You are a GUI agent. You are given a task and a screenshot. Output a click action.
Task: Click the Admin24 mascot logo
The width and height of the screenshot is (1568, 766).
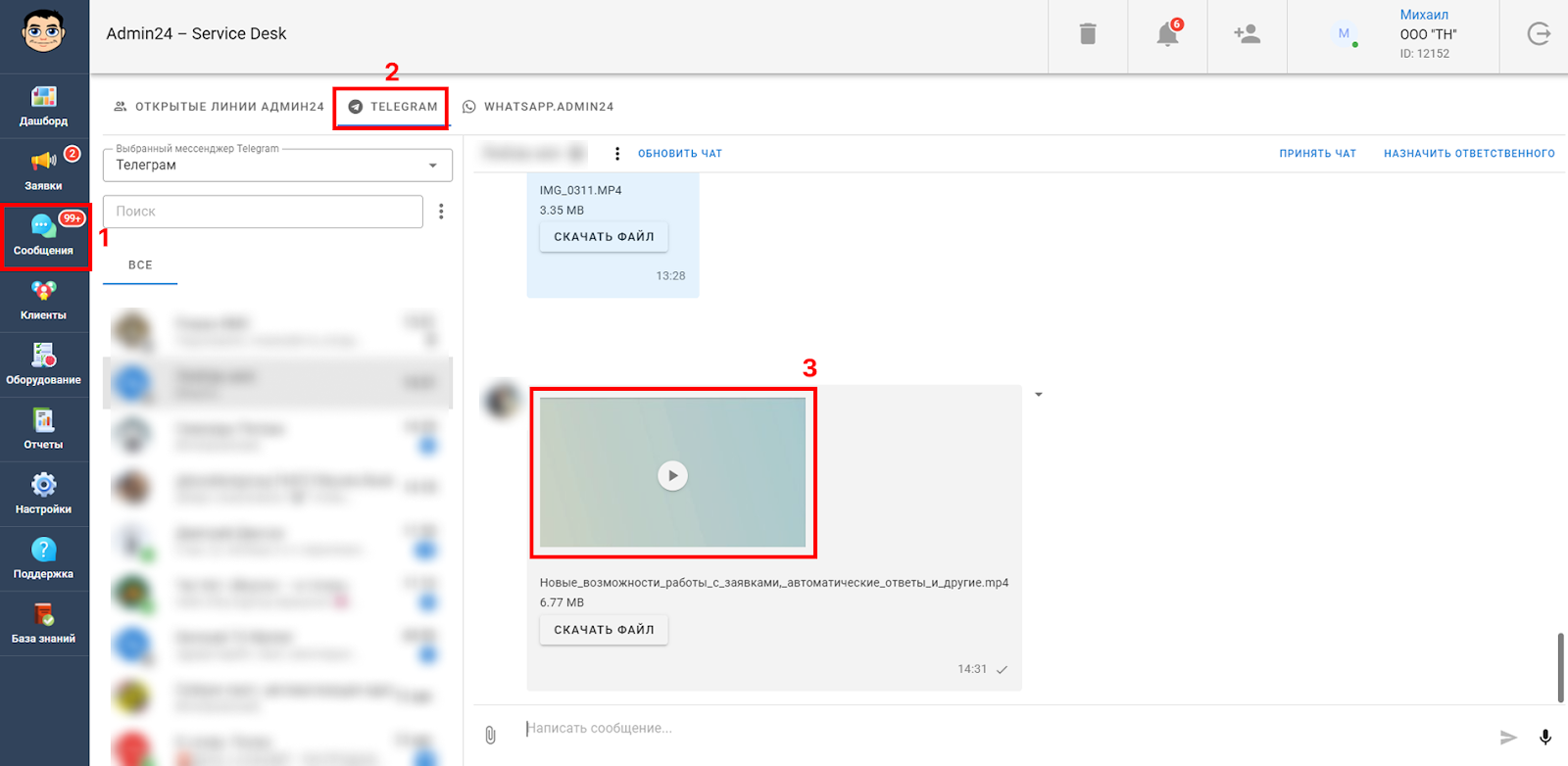43,31
